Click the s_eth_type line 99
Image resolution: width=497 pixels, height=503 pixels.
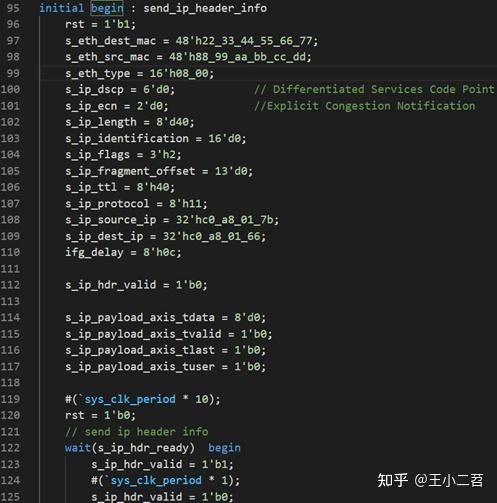(140, 73)
